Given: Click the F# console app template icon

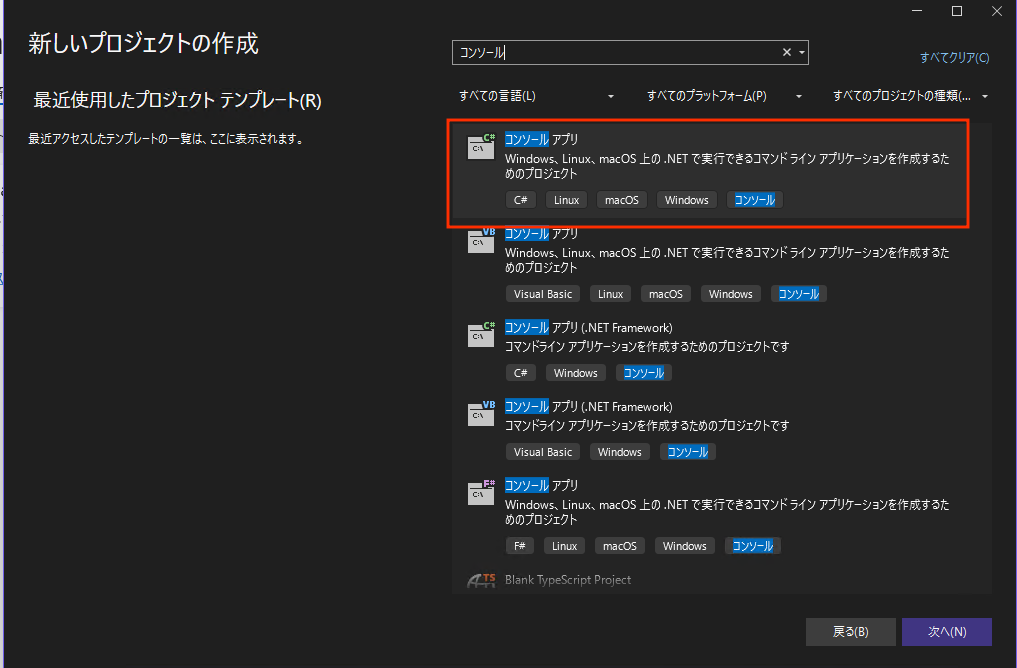Looking at the screenshot, I should pos(481,492).
